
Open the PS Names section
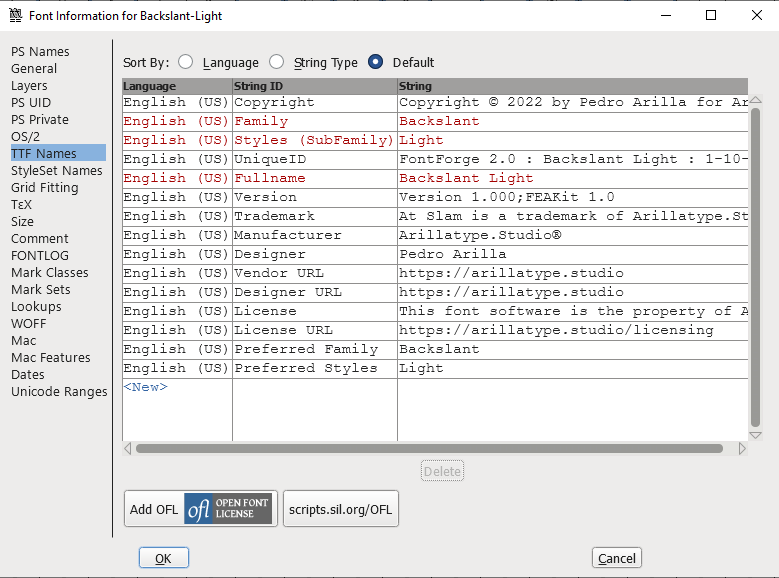(40, 52)
